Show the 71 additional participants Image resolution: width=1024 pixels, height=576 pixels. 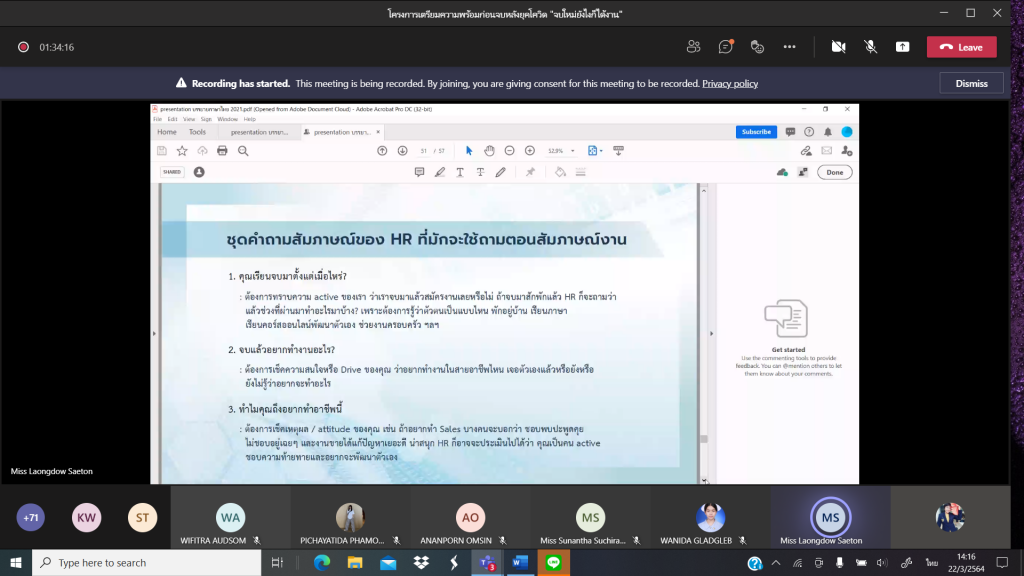coord(31,518)
